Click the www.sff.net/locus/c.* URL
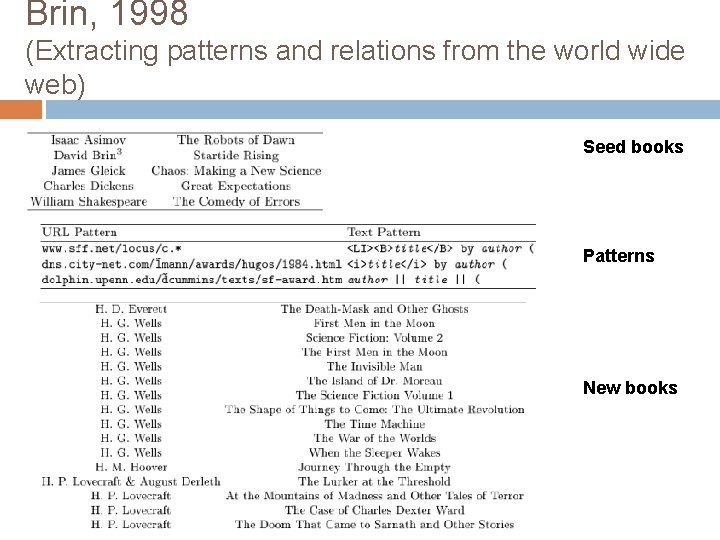The width and height of the screenshot is (720, 540). 112,249
